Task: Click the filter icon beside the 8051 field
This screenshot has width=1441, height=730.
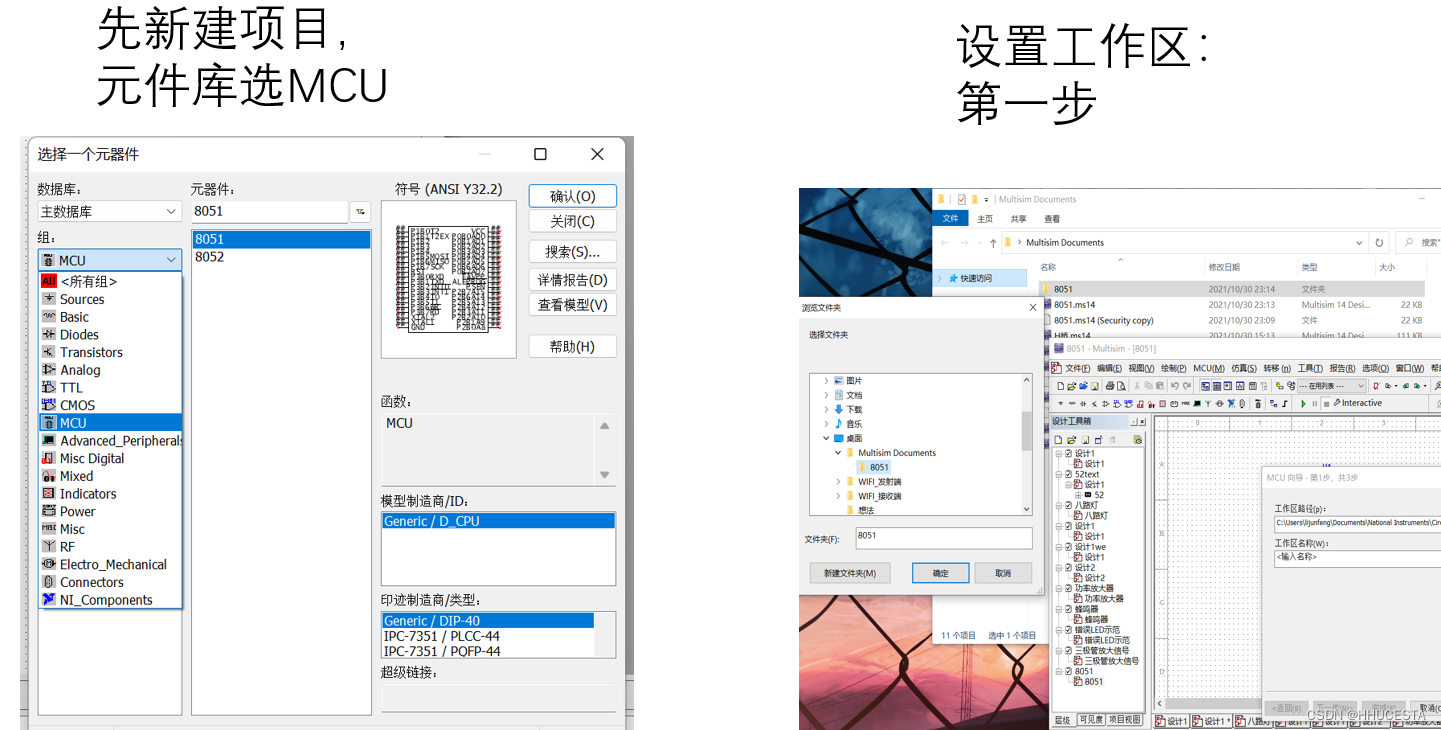Action: click(x=360, y=211)
